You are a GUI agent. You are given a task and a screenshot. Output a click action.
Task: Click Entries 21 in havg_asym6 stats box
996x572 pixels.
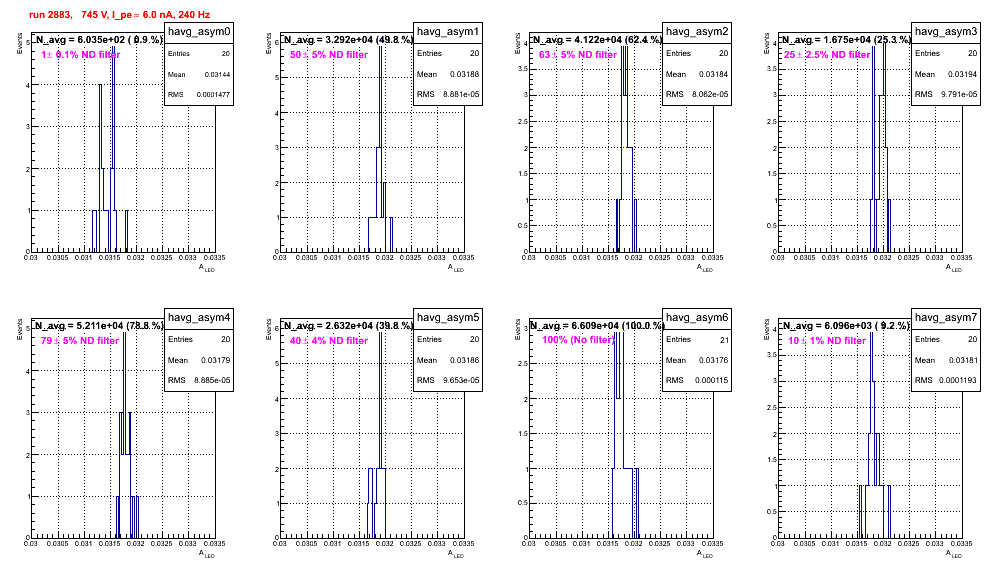pos(697,340)
